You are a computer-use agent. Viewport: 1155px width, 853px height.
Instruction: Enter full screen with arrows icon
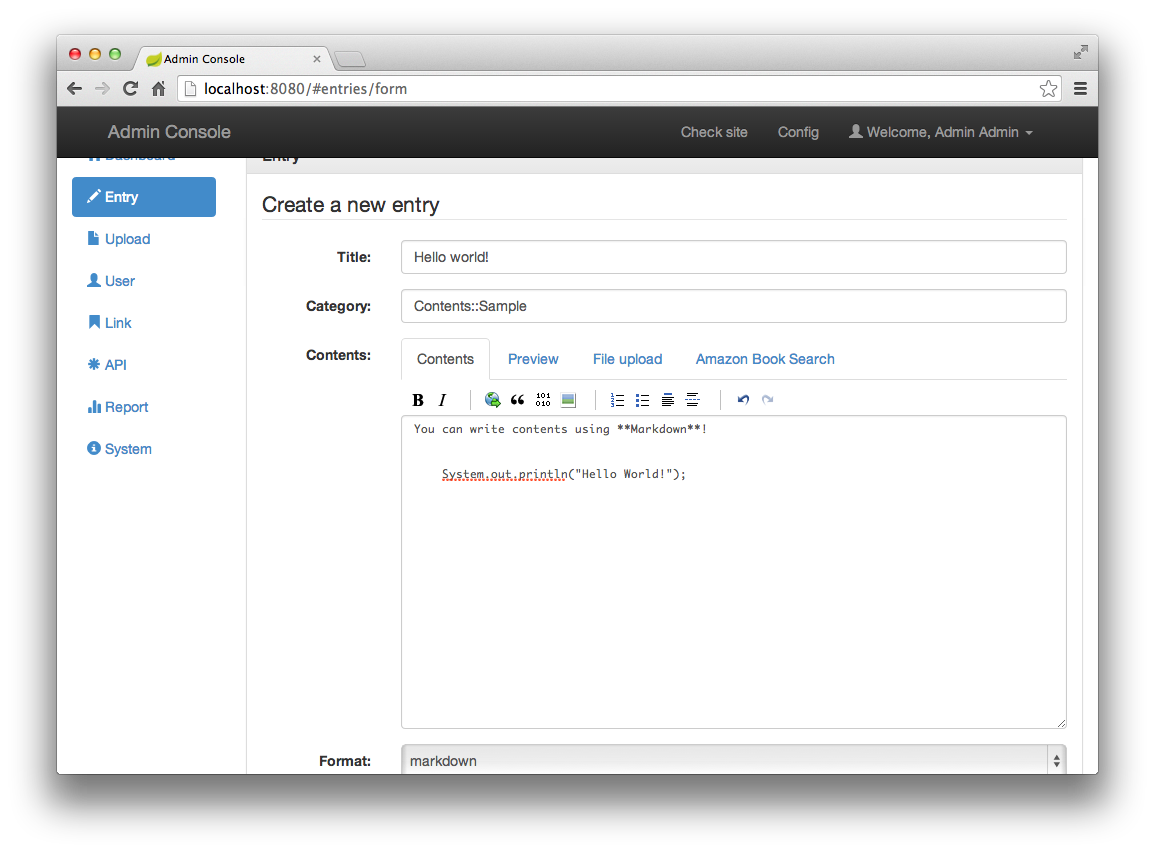pyautogui.click(x=1081, y=52)
